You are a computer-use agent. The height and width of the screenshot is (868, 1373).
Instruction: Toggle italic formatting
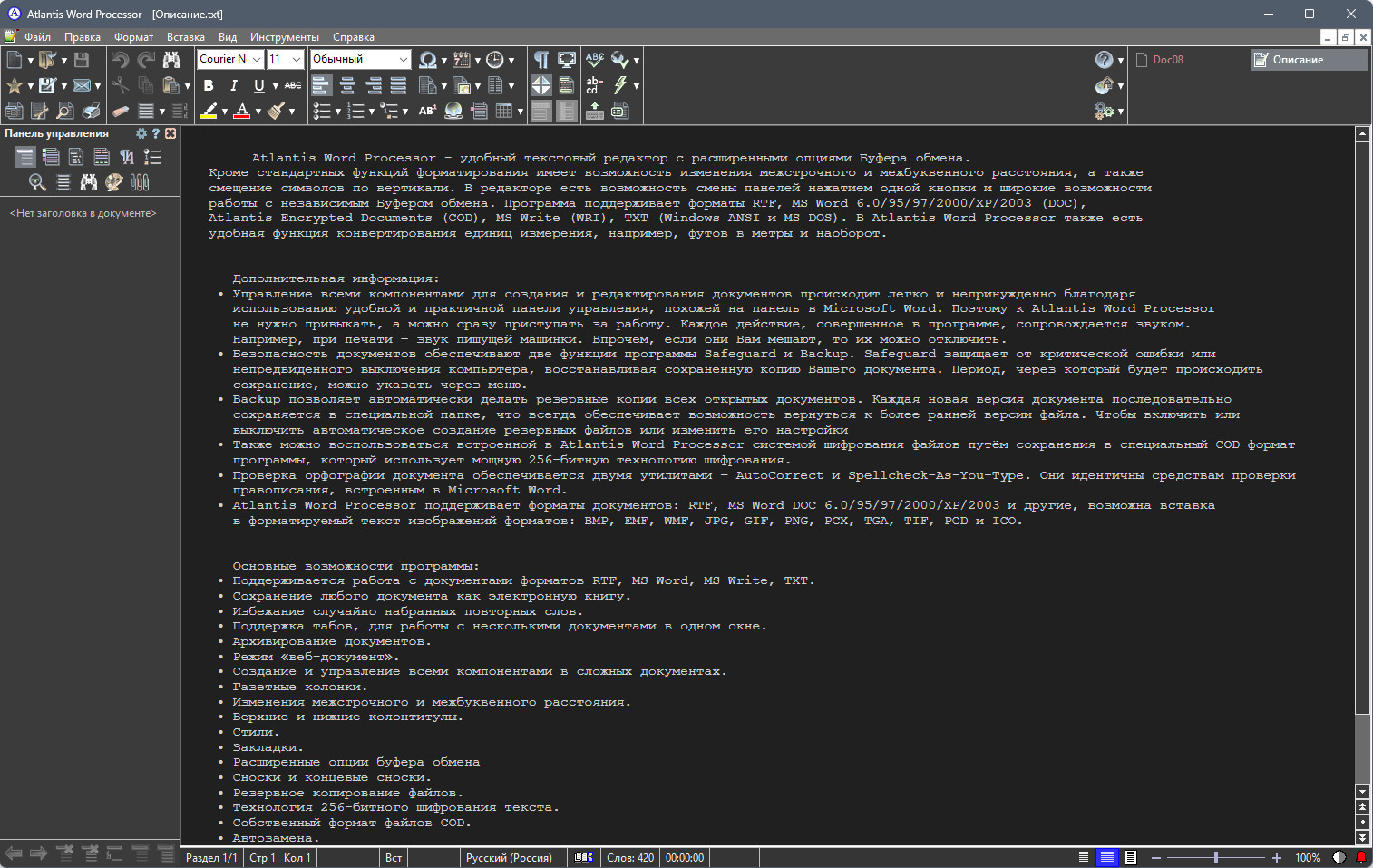tap(234, 85)
